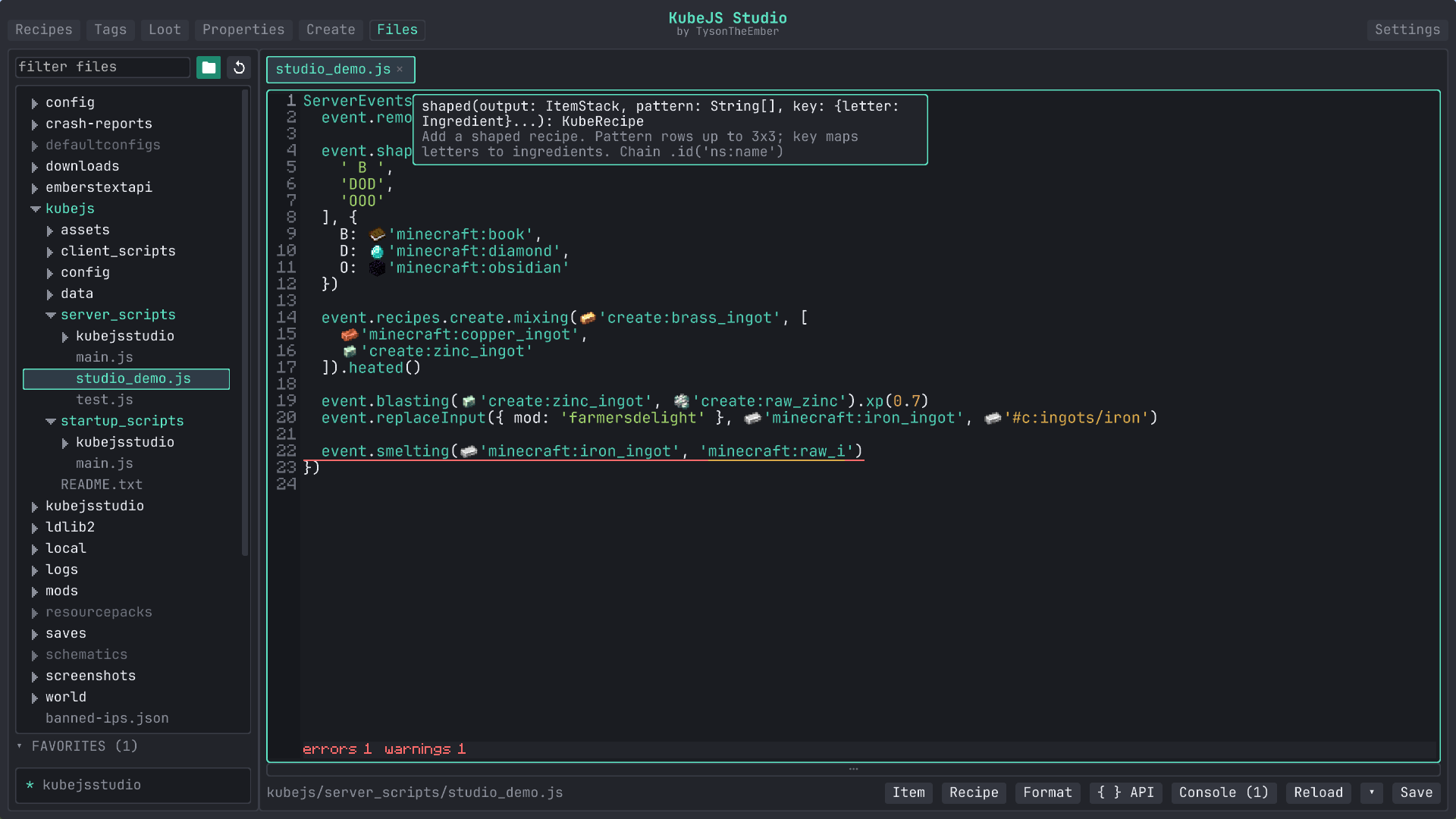Viewport: 1456px width, 819px height.
Task: Switch to the Recipes tab
Action: pyautogui.click(x=44, y=30)
